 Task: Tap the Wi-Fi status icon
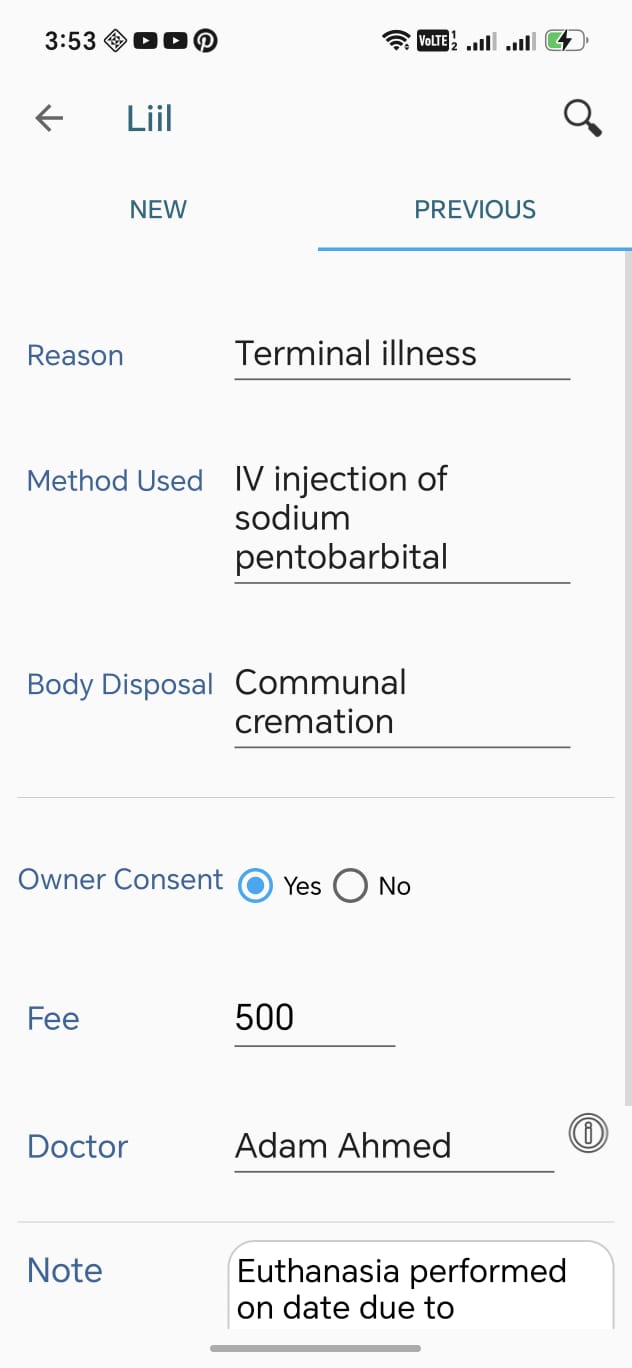(x=396, y=41)
